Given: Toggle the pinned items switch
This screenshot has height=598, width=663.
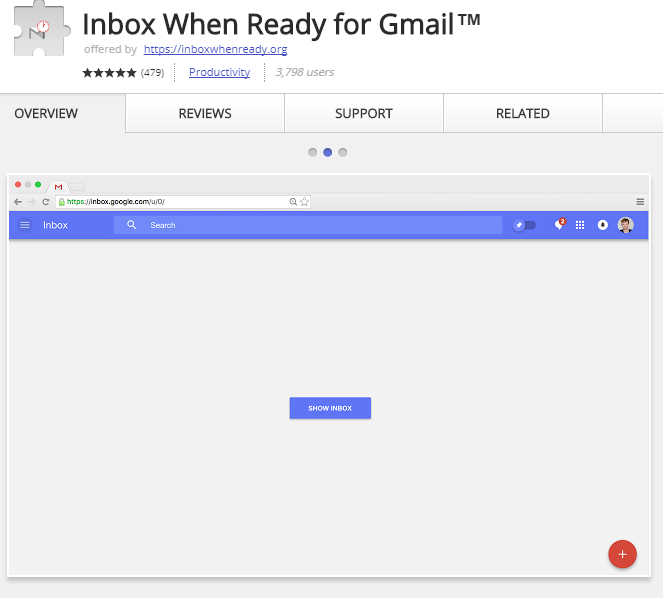Looking at the screenshot, I should pos(524,225).
